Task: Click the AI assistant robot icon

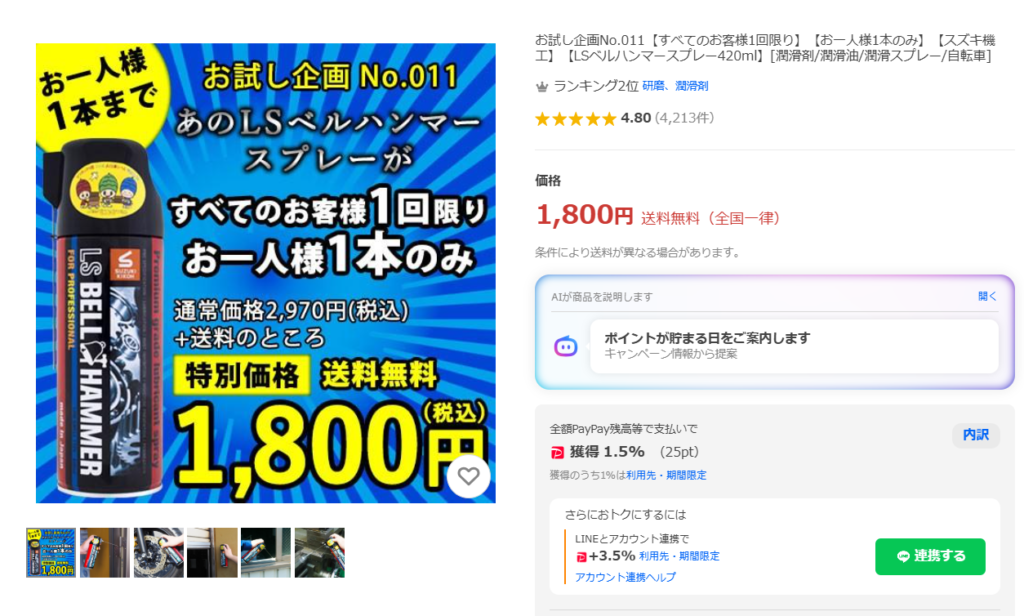Action: point(566,346)
